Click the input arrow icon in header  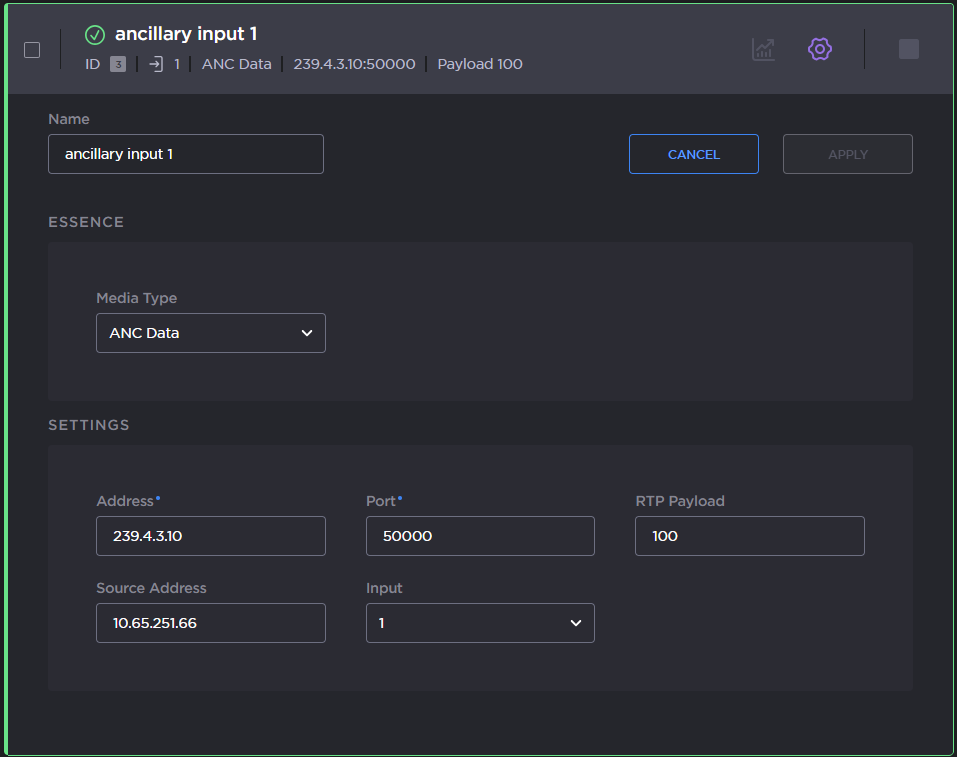click(155, 64)
